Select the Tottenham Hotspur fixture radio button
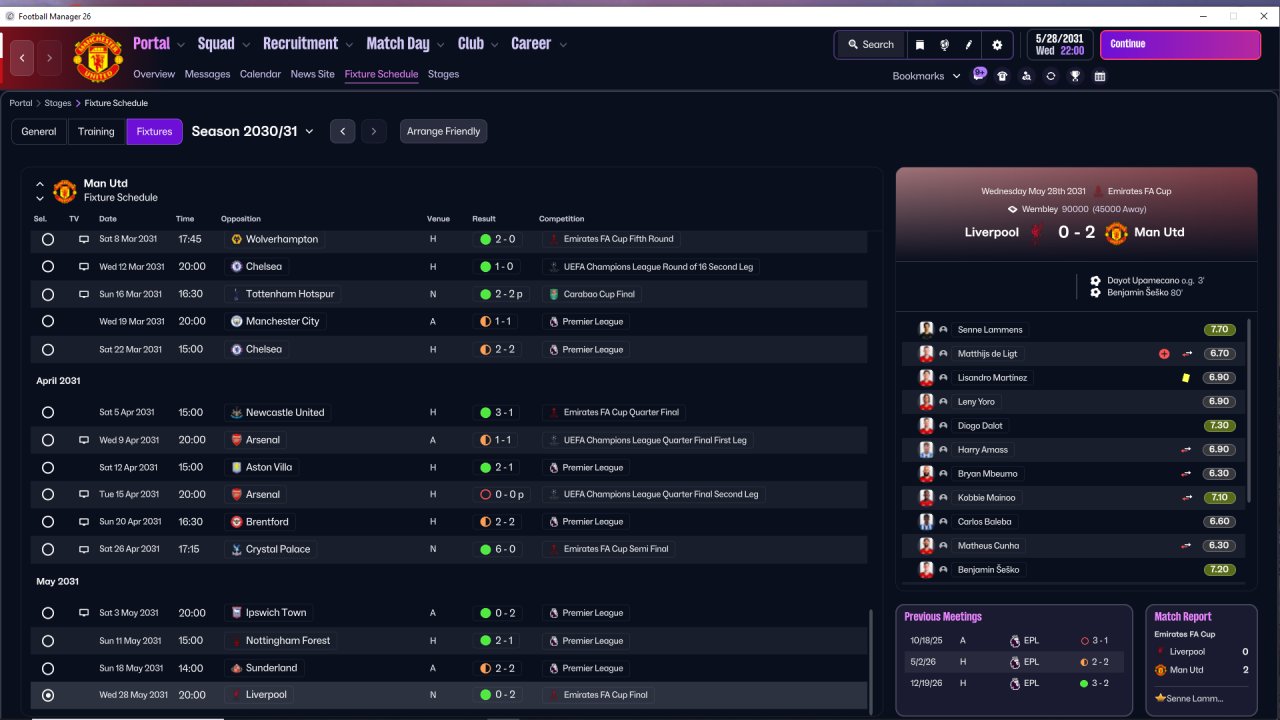The width and height of the screenshot is (1280, 720). pyautogui.click(x=48, y=295)
